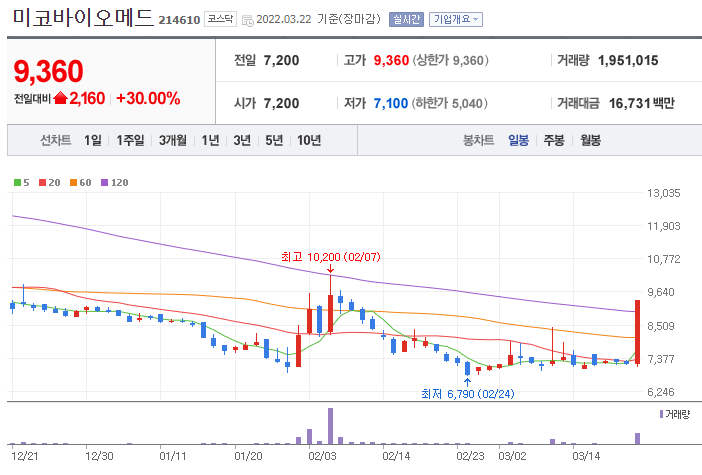This screenshot has width=702, height=475.
Task: Click the 거래량 legend in volume chart
Action: point(675,414)
